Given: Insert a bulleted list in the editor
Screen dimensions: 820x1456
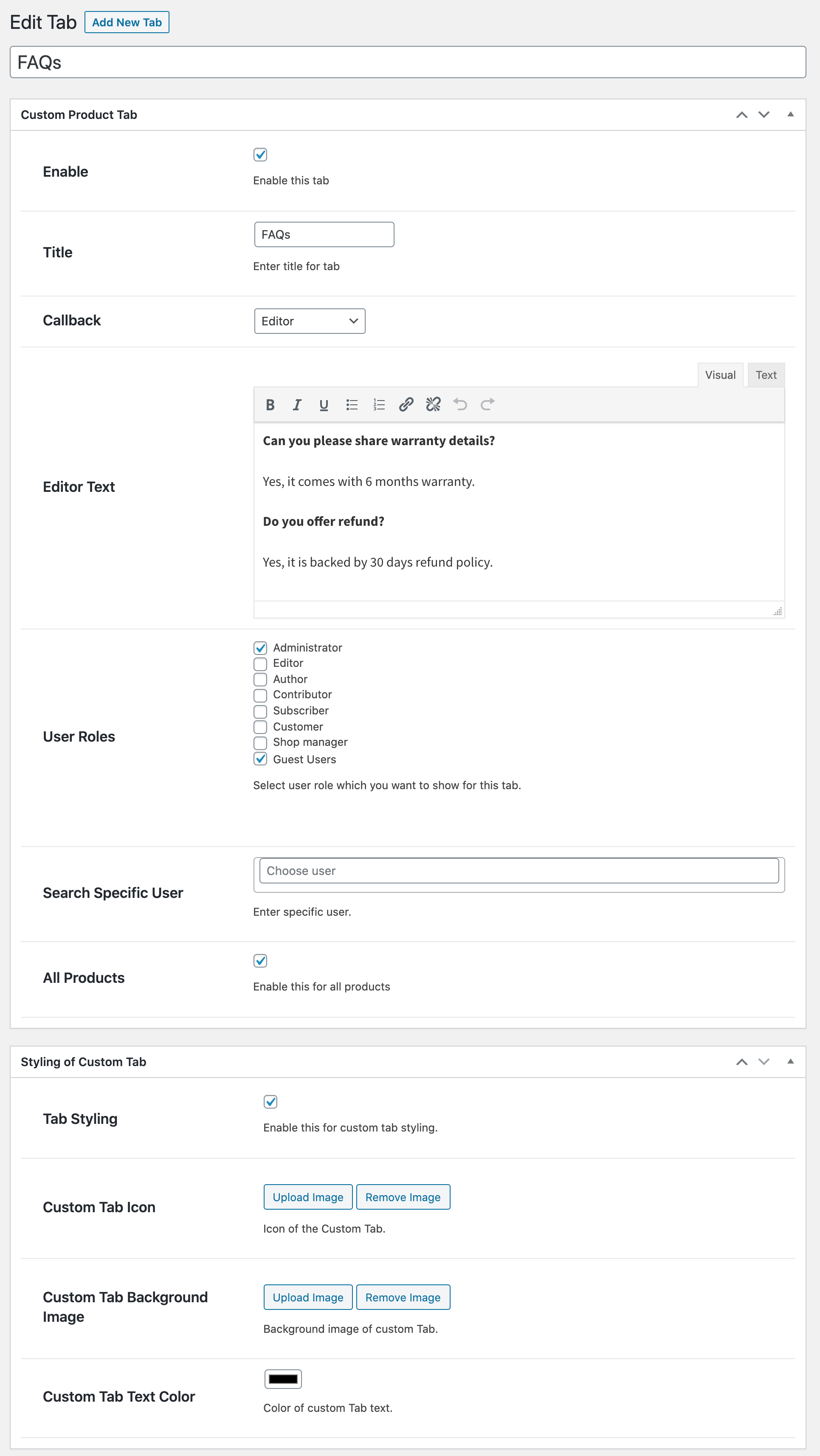Looking at the screenshot, I should (x=351, y=404).
